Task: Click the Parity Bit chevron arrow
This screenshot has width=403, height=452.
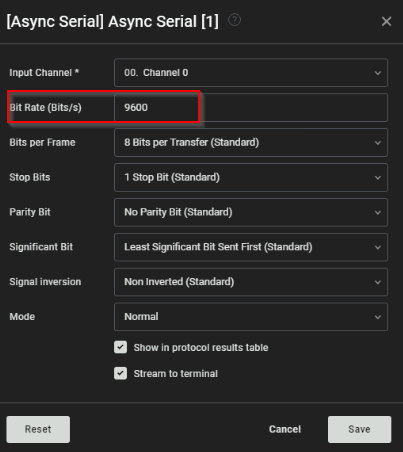Action: [x=378, y=212]
